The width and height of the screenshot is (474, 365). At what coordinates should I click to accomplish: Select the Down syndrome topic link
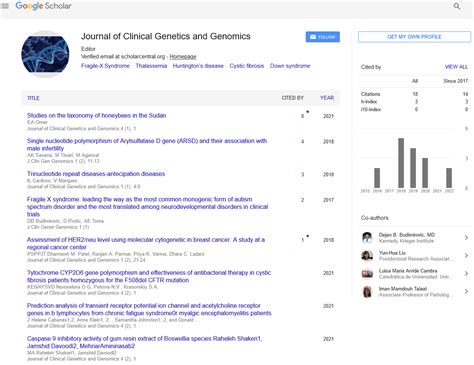coord(290,66)
